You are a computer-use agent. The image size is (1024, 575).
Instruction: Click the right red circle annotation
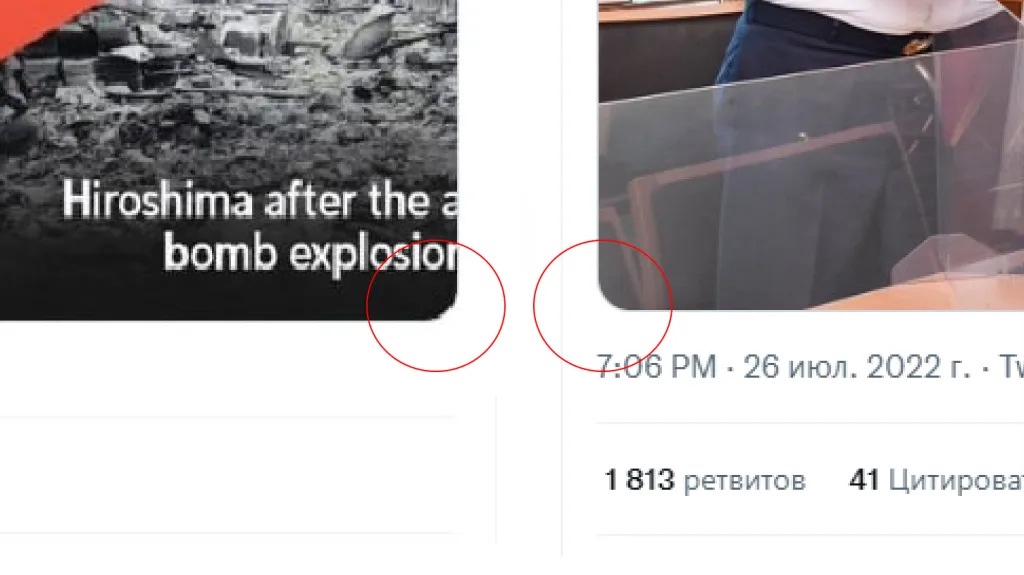(602, 306)
